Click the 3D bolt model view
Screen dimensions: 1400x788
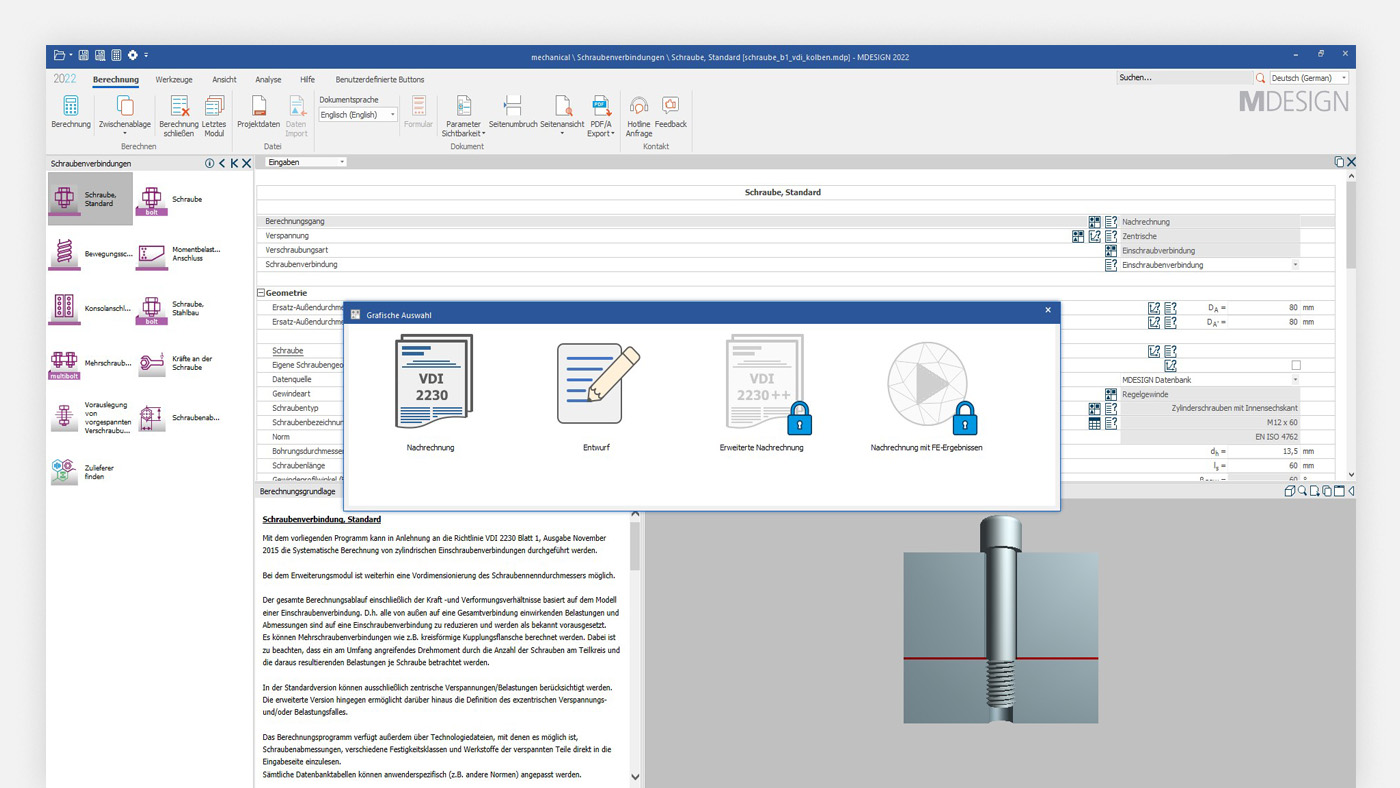[1000, 619]
